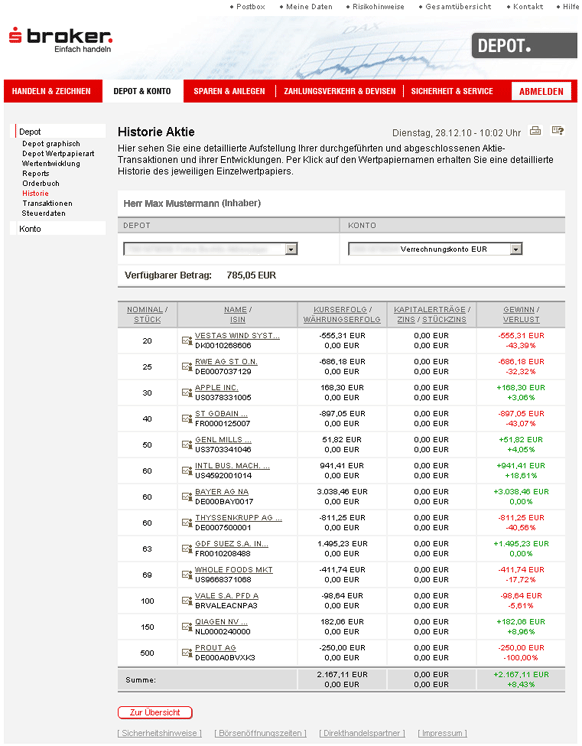Open Transaktionen in sidebar
The height and width of the screenshot is (746, 582).
pyautogui.click(x=48, y=204)
